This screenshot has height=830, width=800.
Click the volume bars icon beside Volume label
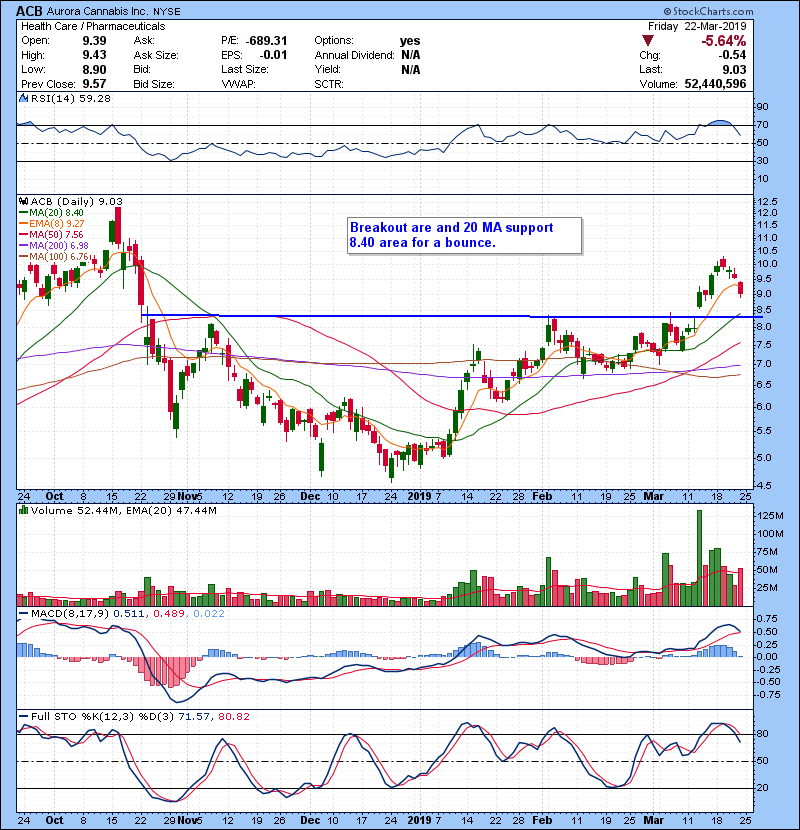pyautogui.click(x=24, y=511)
